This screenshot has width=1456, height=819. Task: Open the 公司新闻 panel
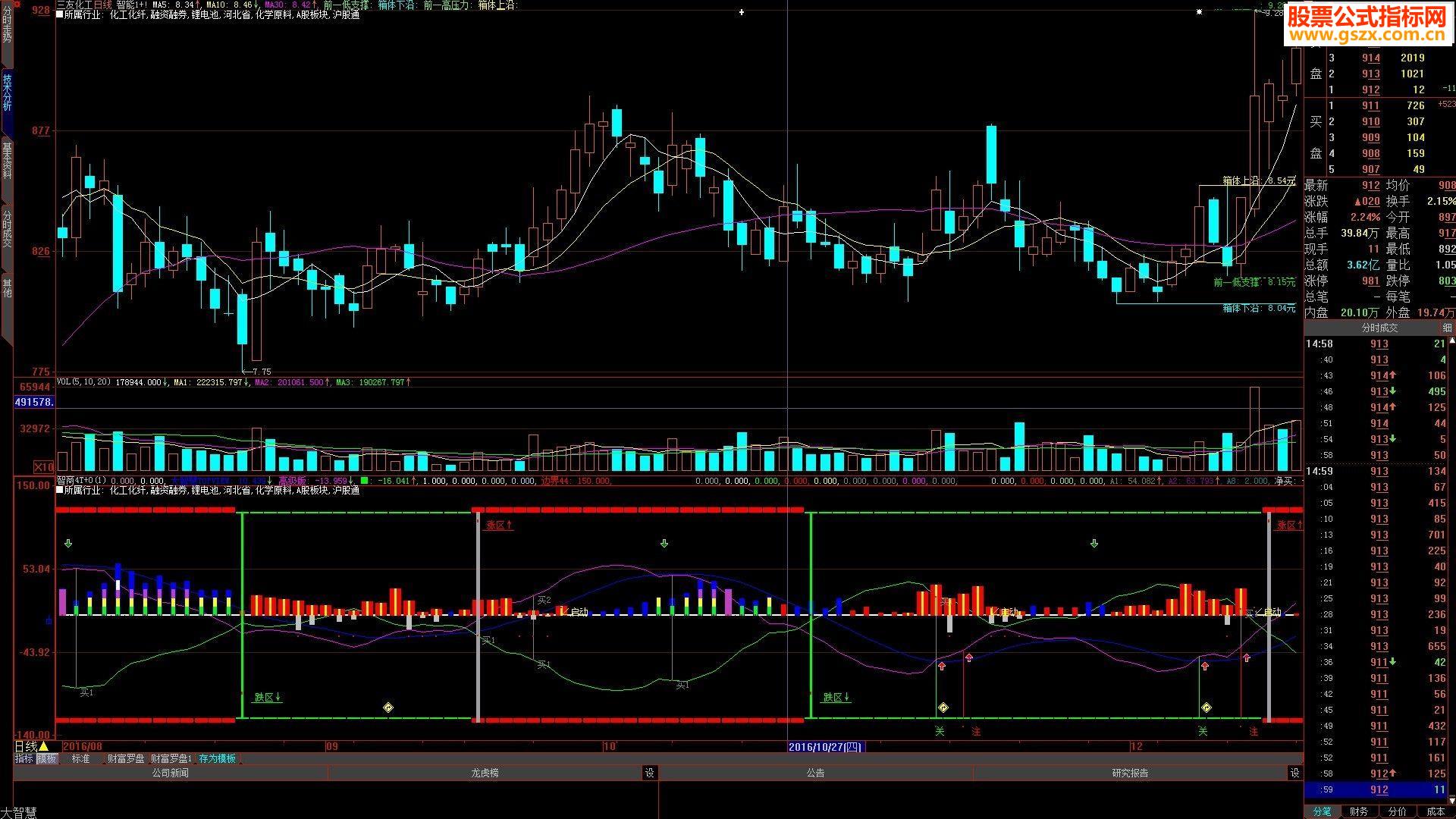tap(171, 773)
